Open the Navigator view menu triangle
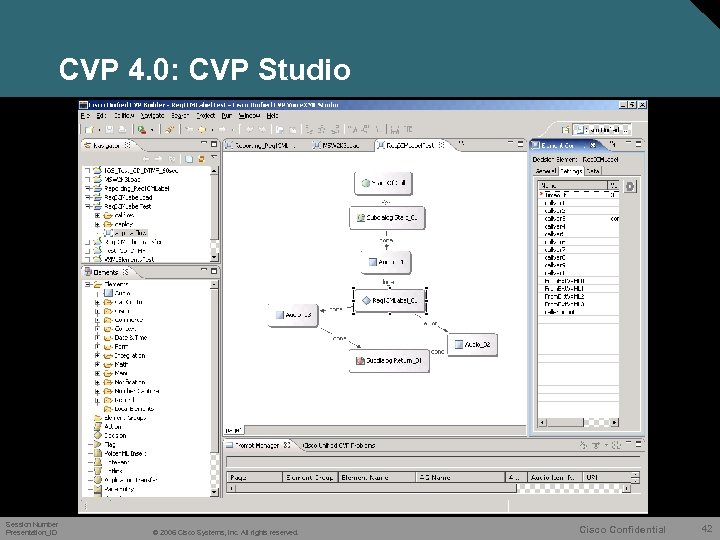 click(214, 158)
